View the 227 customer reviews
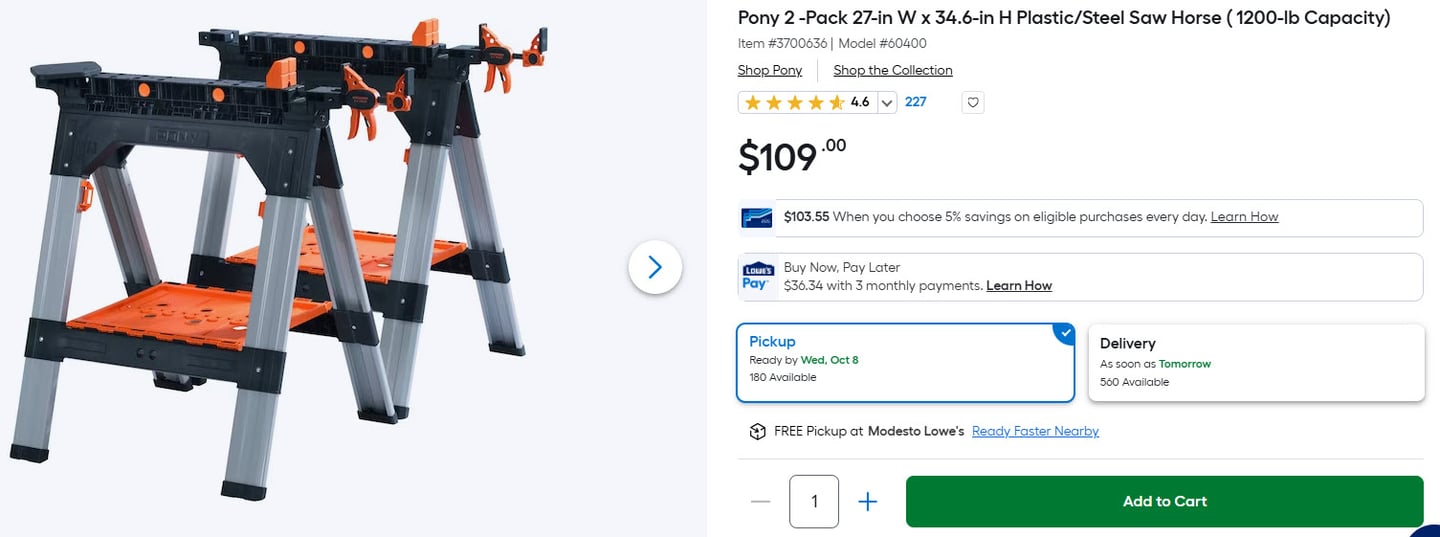The width and height of the screenshot is (1440, 537). pos(916,102)
